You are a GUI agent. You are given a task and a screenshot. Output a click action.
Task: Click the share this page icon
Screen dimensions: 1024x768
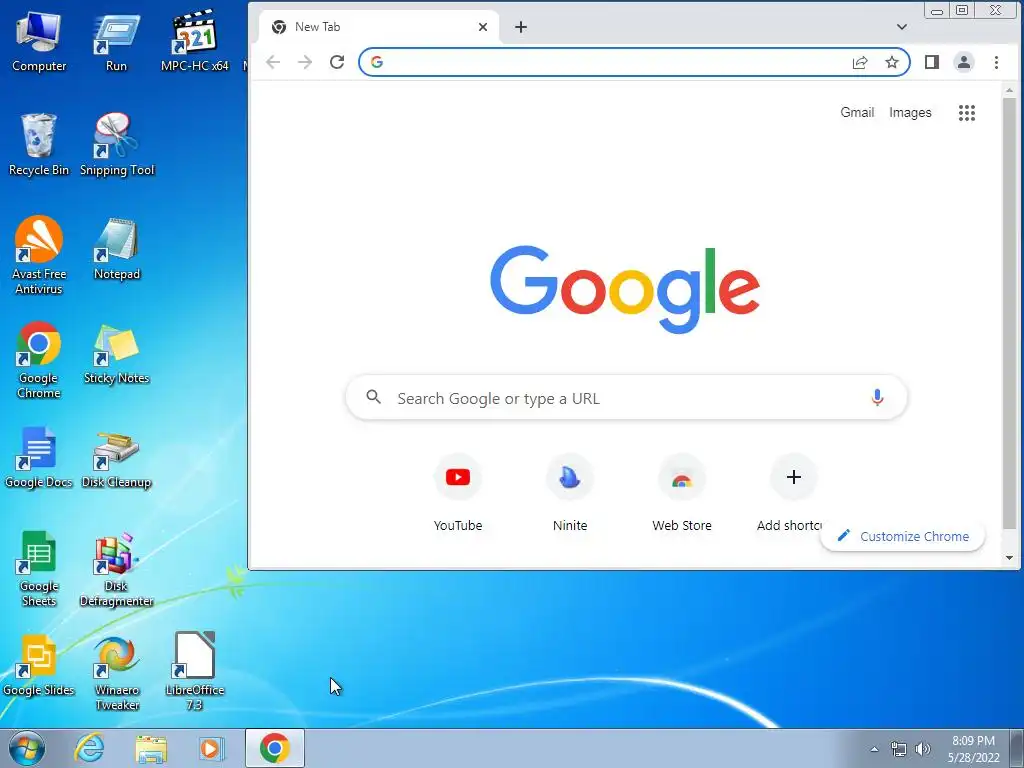(x=860, y=62)
